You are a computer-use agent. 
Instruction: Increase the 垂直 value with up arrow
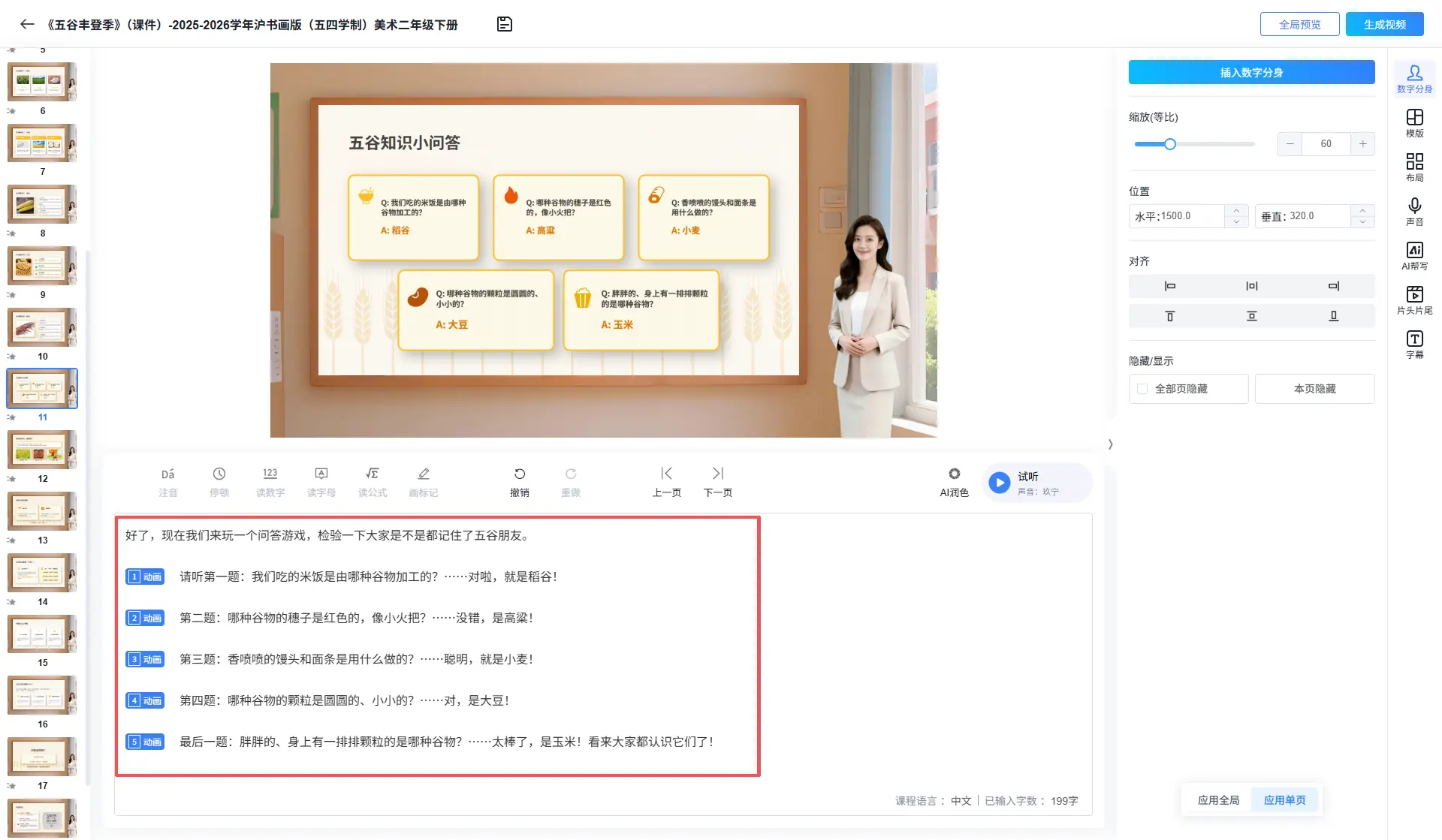click(1362, 210)
